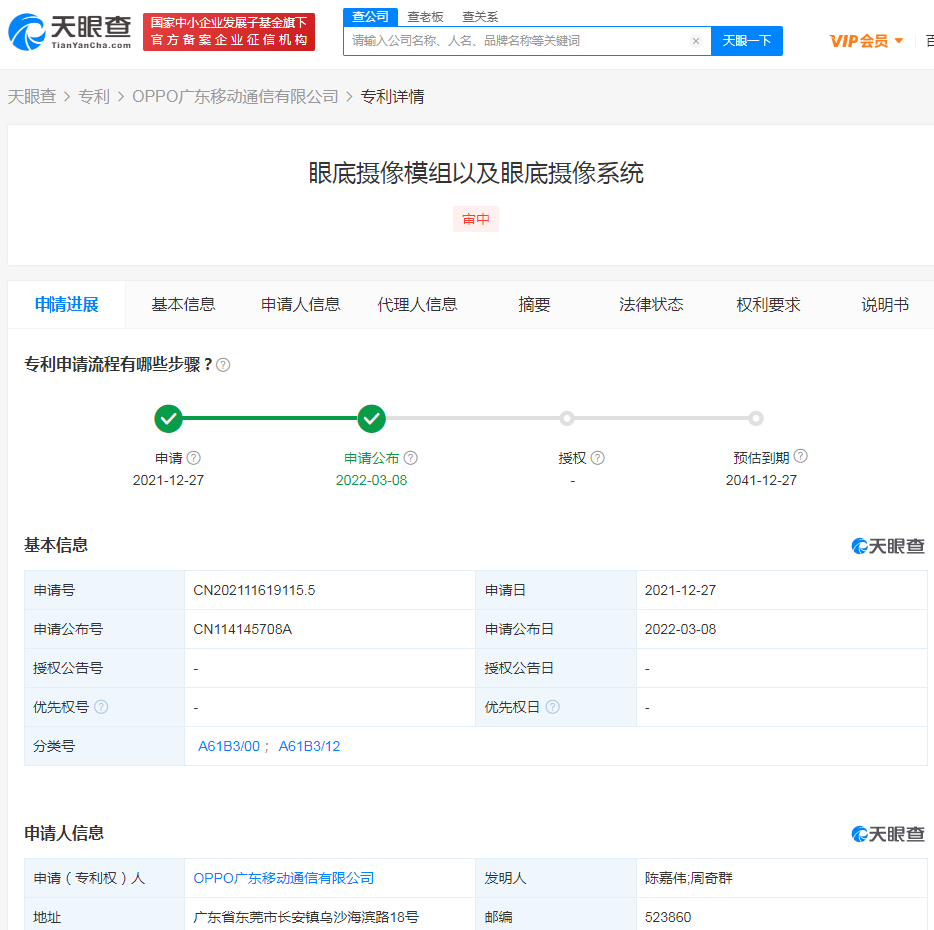
Task: Select the green check at the 申请公布 step
Action: [x=372, y=419]
